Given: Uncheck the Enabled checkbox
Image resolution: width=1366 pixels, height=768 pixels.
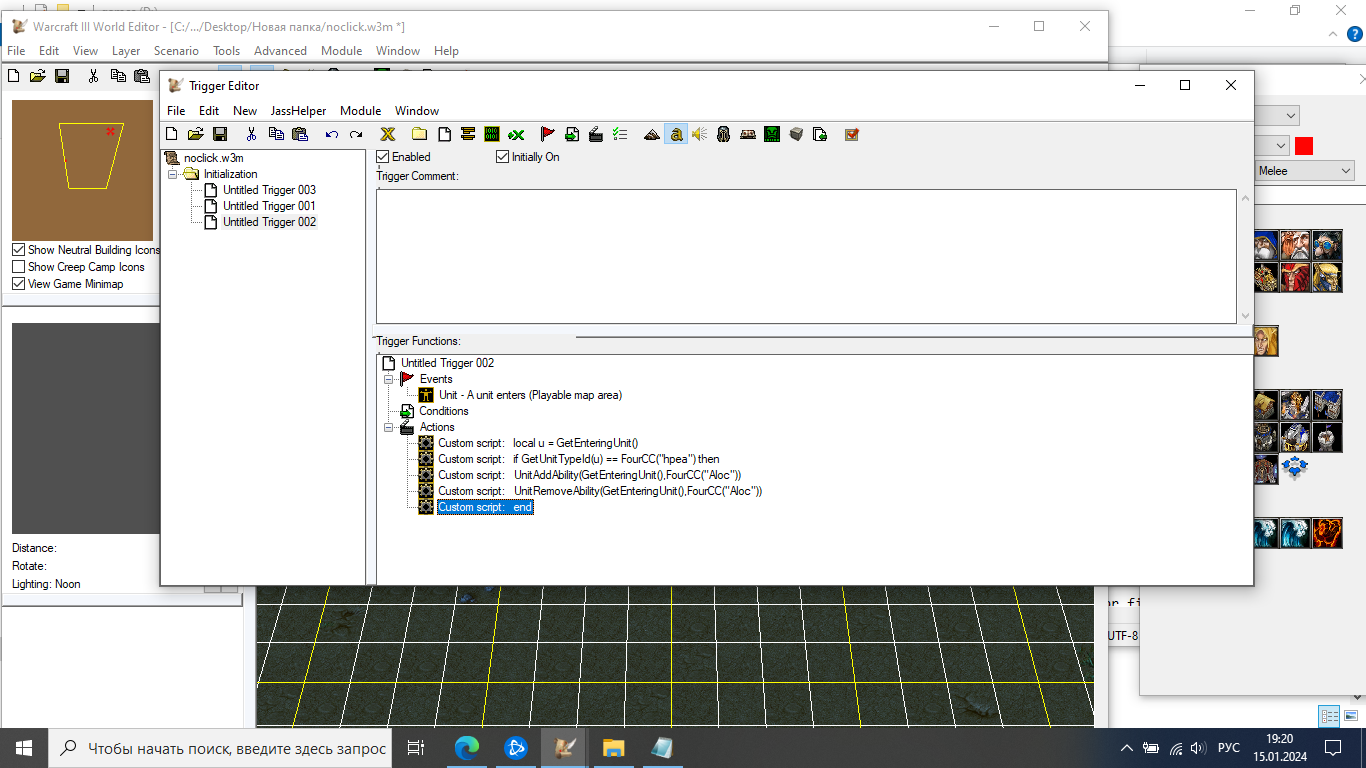Looking at the screenshot, I should (x=383, y=157).
